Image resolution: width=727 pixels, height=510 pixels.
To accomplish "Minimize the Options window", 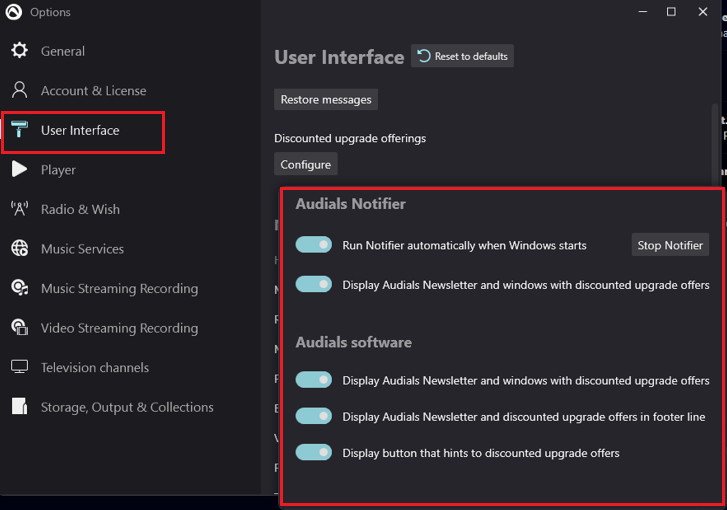I will click(643, 12).
